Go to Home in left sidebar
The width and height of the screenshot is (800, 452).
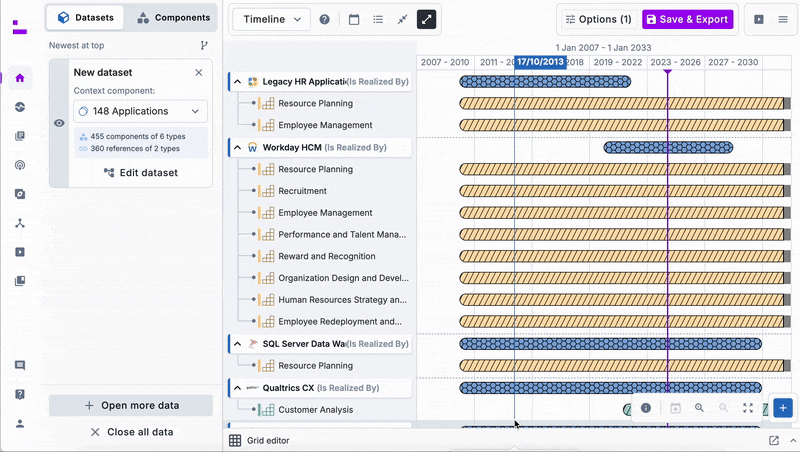coord(20,78)
